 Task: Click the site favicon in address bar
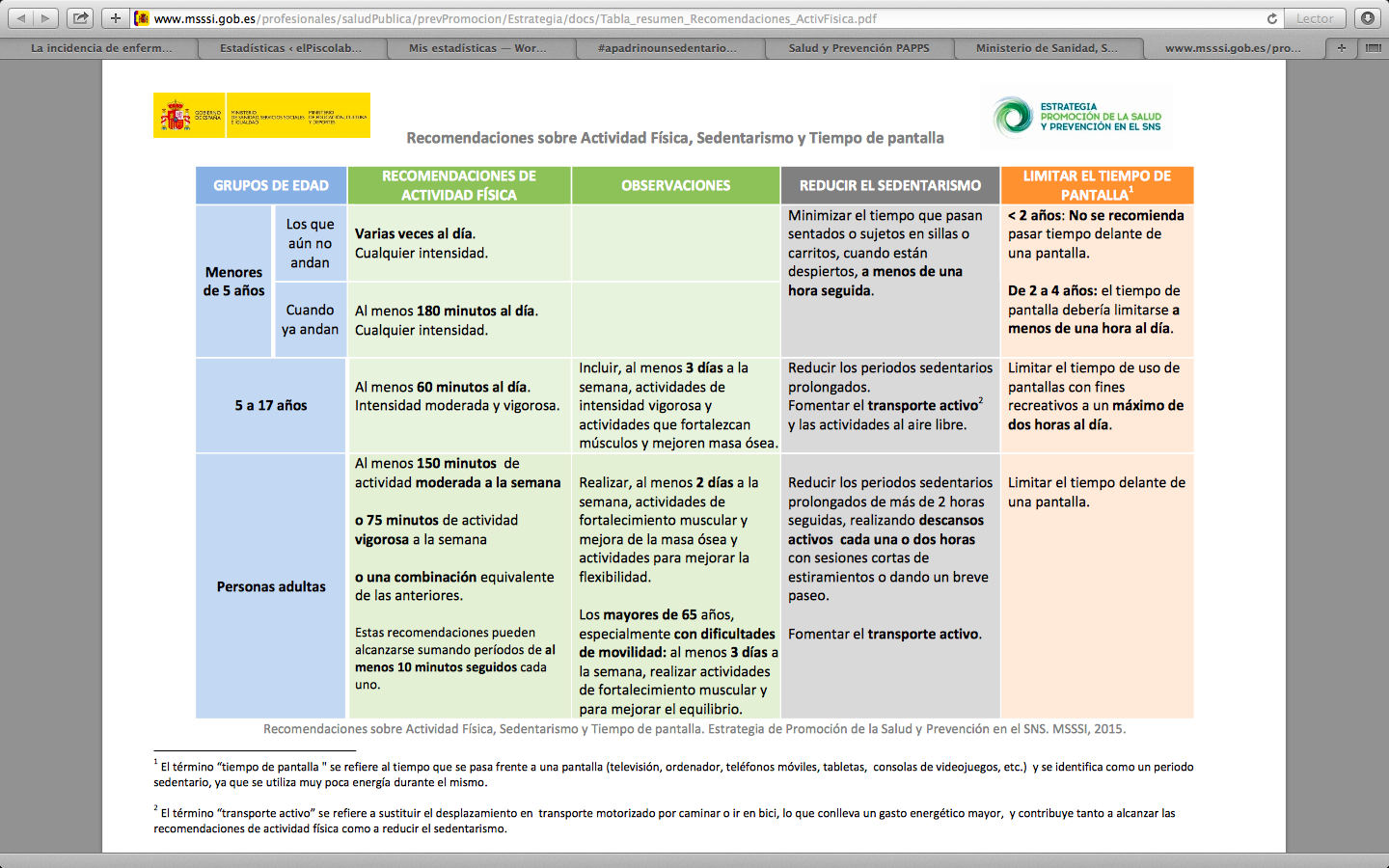pyautogui.click(x=143, y=18)
